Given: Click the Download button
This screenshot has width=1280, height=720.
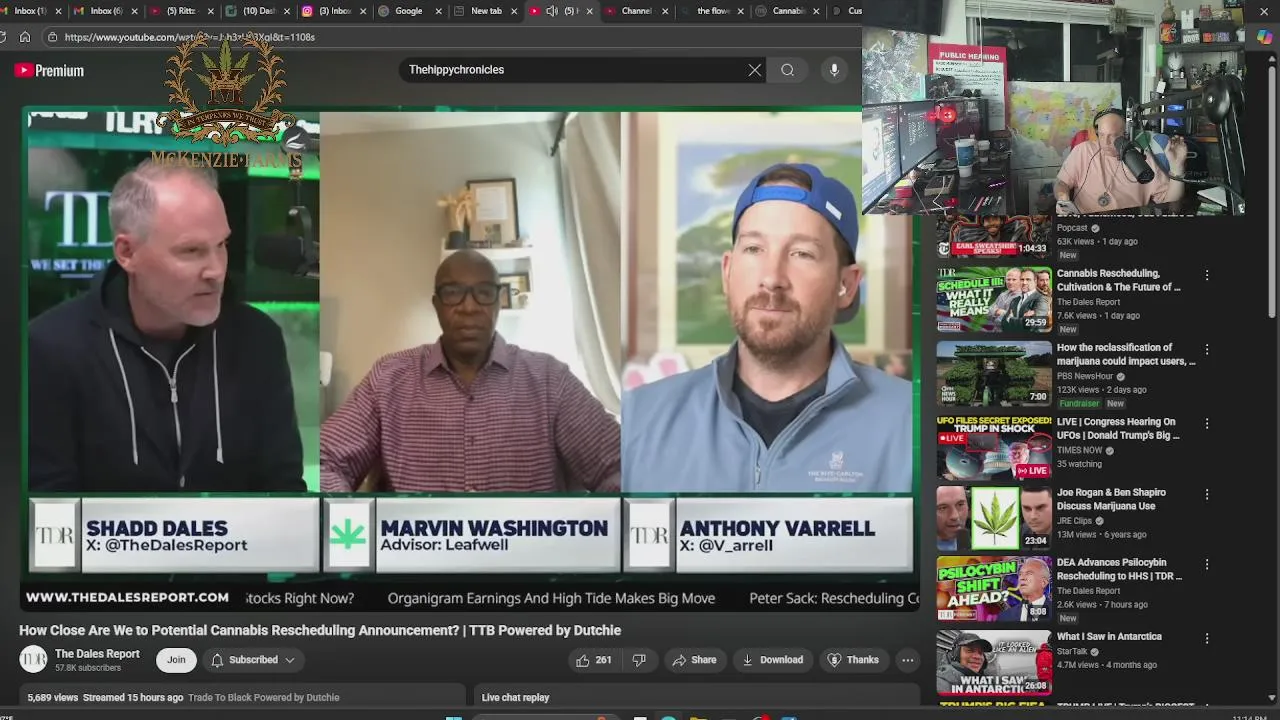Looking at the screenshot, I should tap(772, 660).
